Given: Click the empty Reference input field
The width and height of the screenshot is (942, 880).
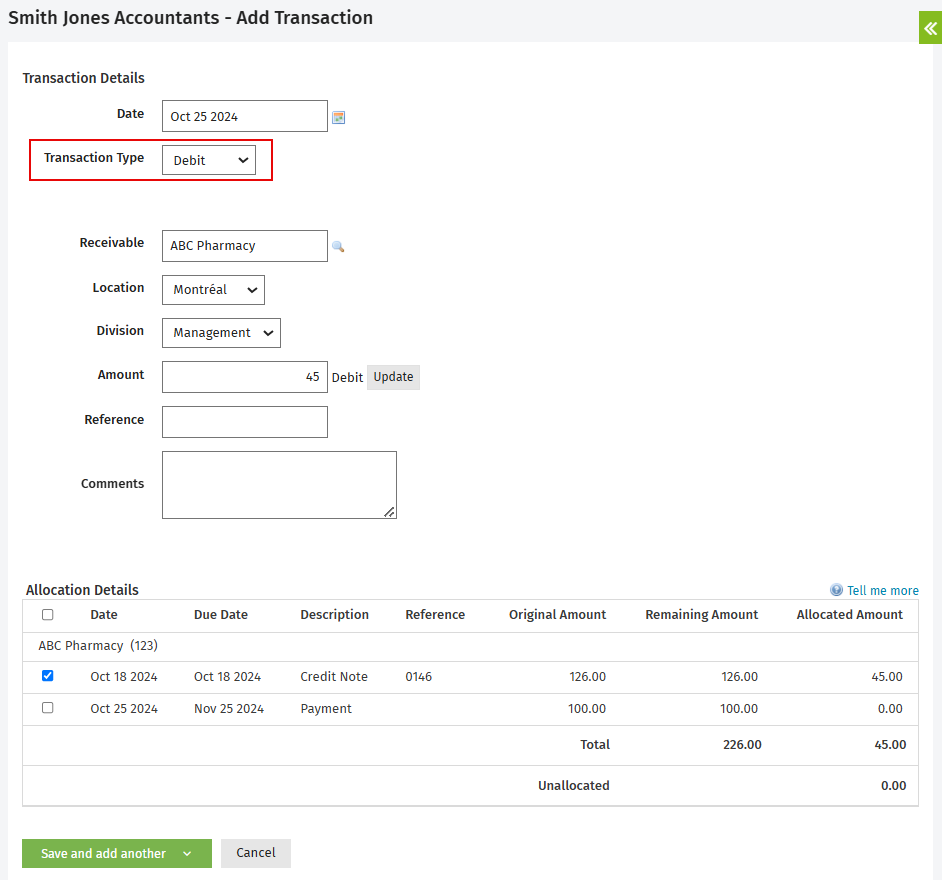Looking at the screenshot, I should [x=245, y=422].
